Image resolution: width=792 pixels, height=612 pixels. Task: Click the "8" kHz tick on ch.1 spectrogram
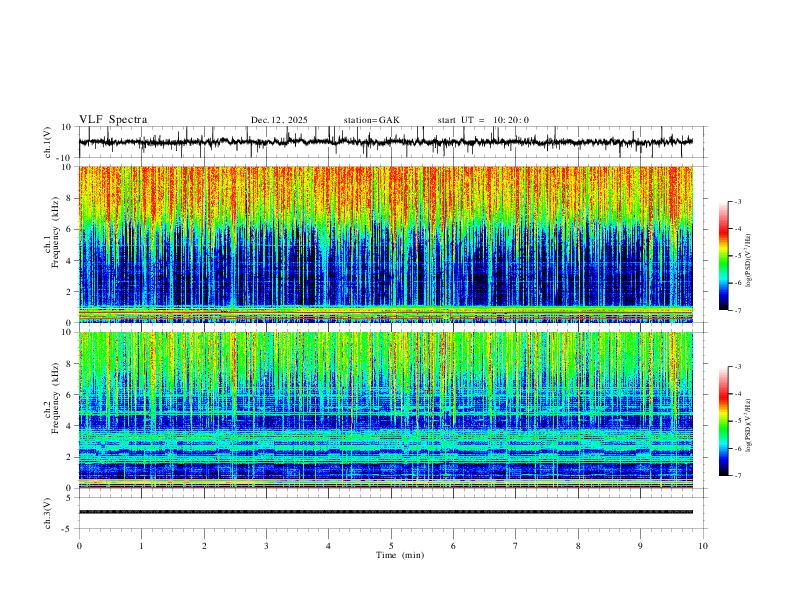(68, 198)
